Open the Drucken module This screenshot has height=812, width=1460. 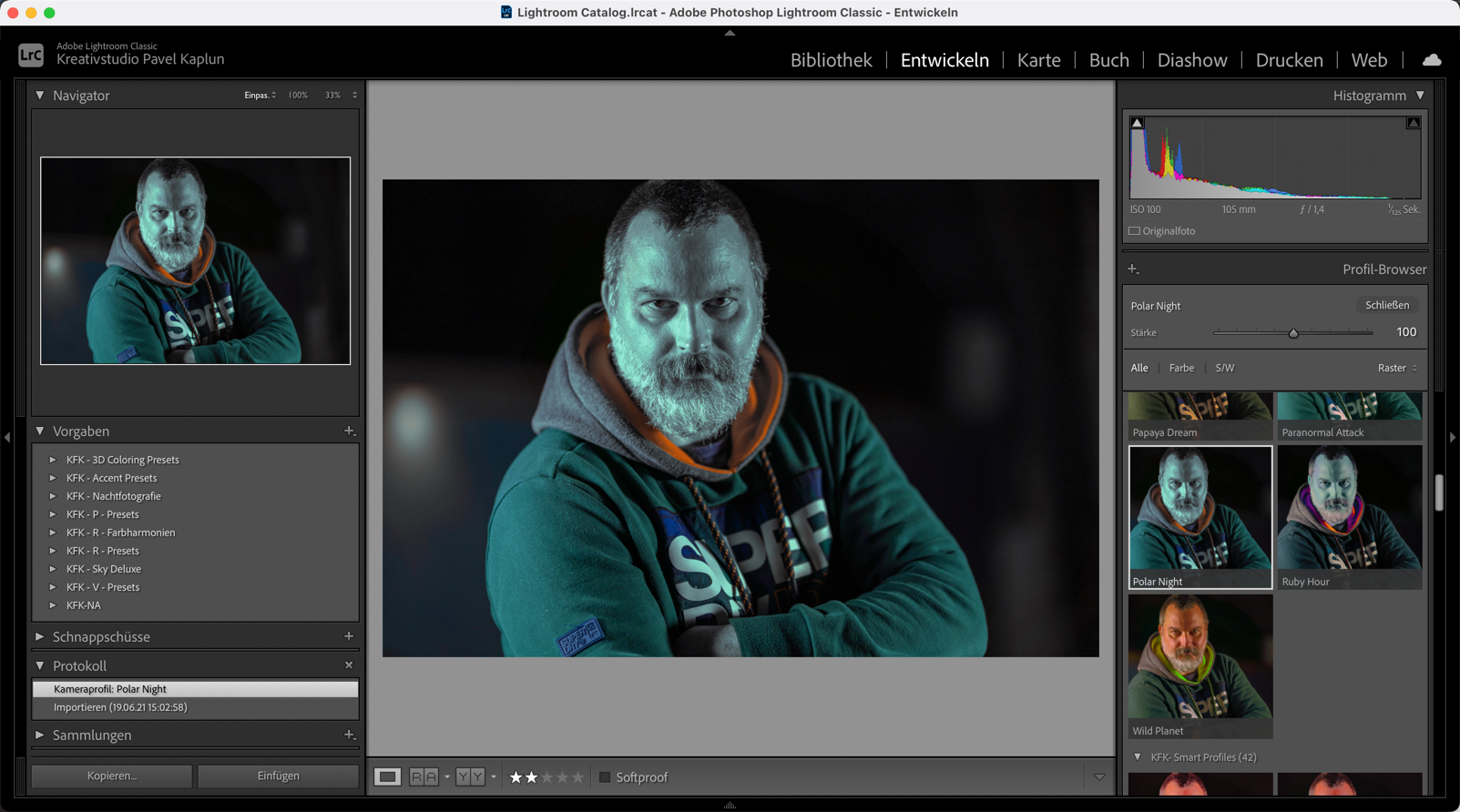point(1289,60)
